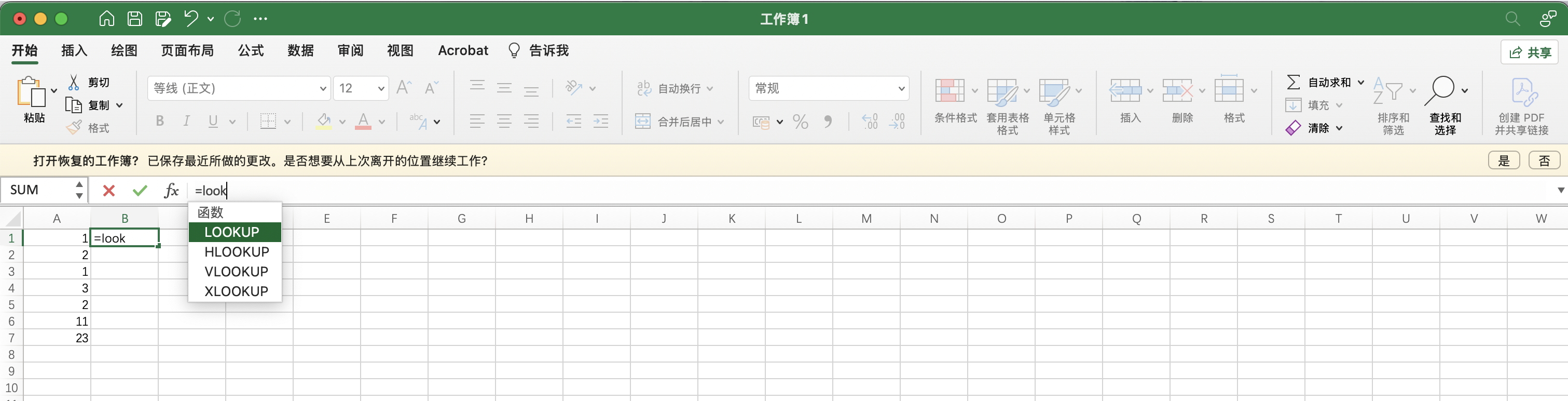
Task: Toggle italic formatting
Action: tap(186, 121)
